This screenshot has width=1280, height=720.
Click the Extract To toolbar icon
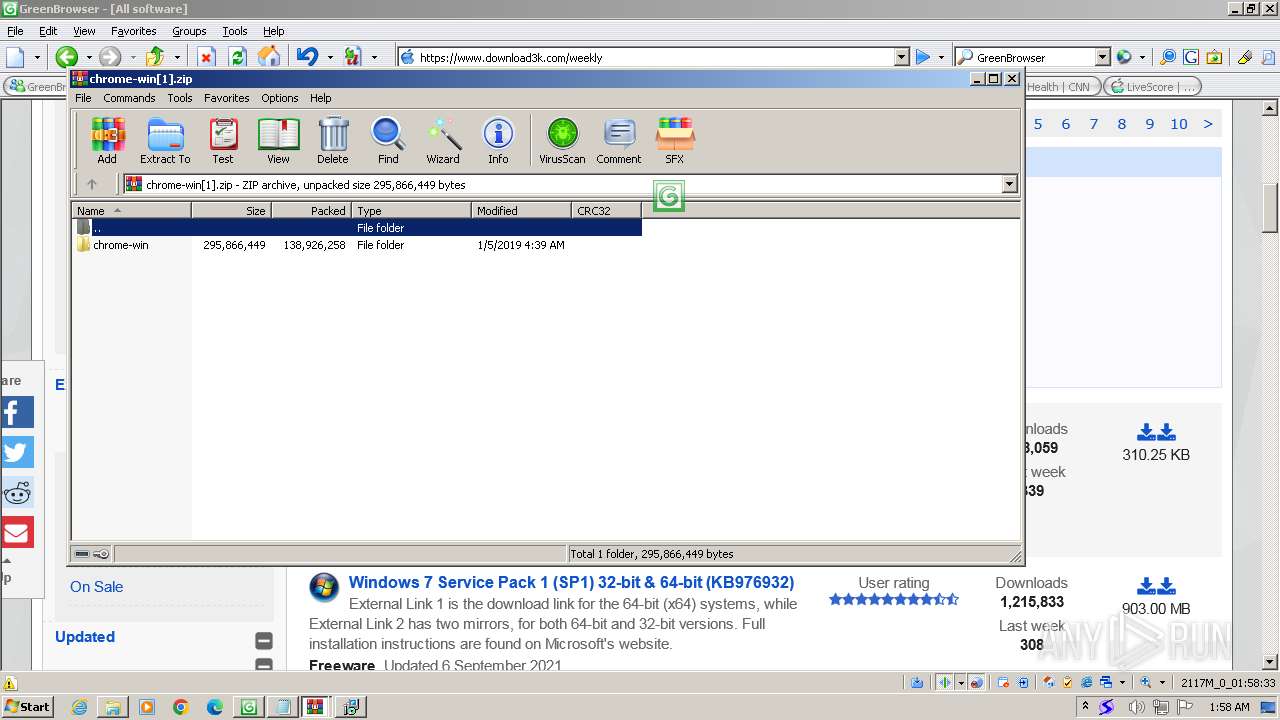tap(165, 141)
